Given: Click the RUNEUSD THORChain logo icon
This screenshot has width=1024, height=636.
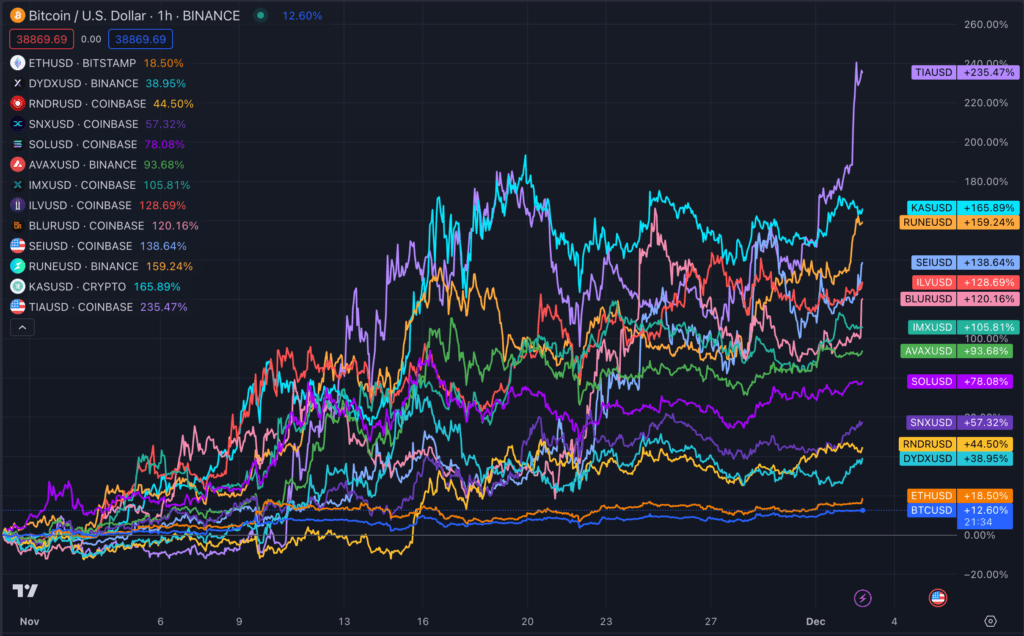Looking at the screenshot, I should (17, 266).
